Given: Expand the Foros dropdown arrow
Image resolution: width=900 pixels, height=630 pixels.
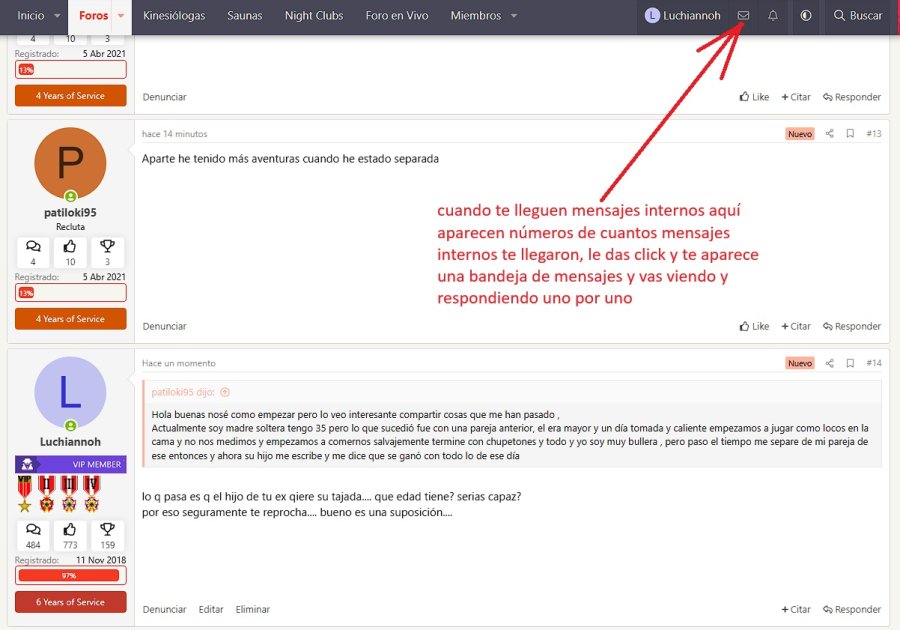Looking at the screenshot, I should [121, 16].
